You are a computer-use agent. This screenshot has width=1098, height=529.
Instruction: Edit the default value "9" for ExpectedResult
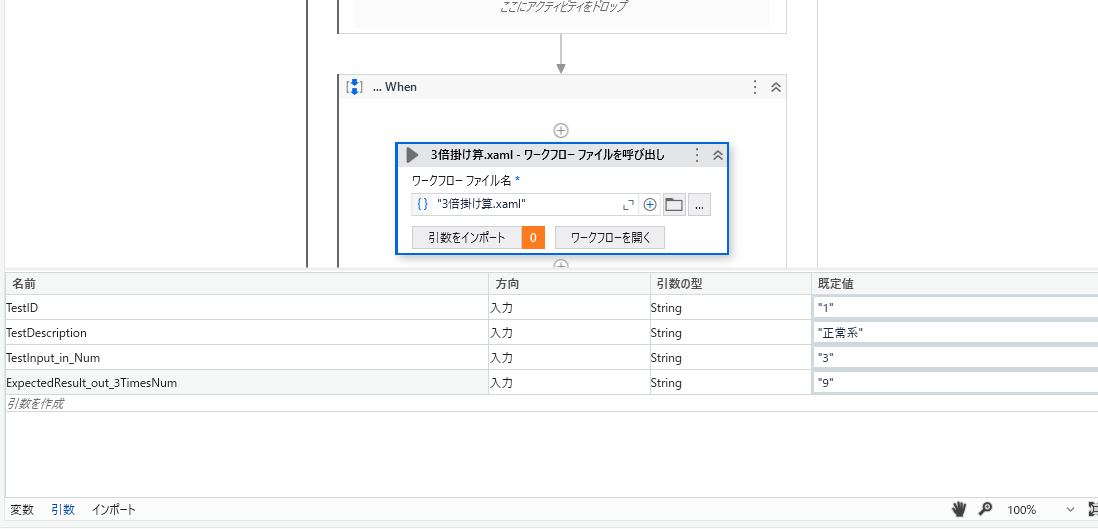(x=955, y=383)
